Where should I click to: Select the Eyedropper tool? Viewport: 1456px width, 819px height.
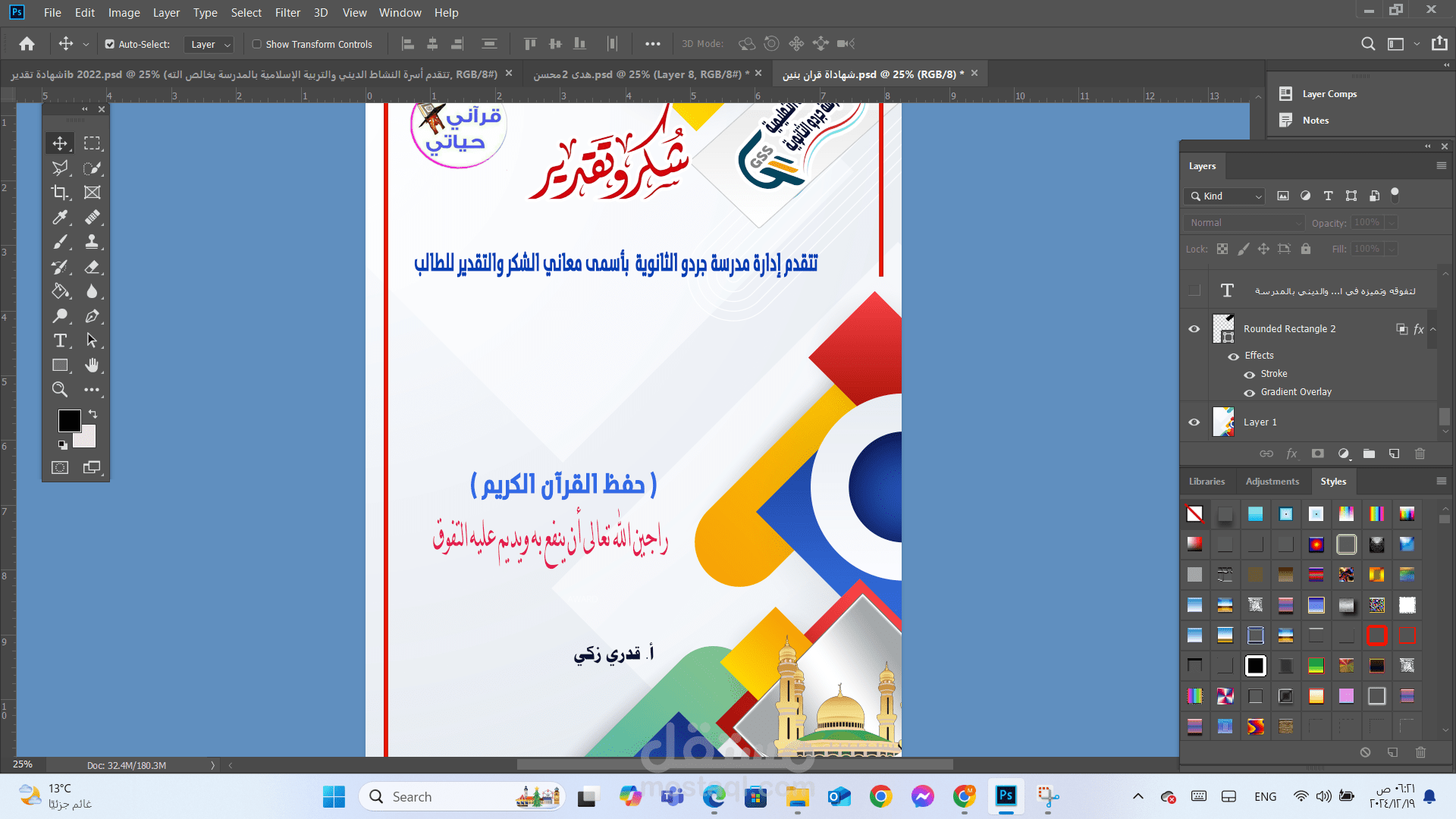coord(60,218)
